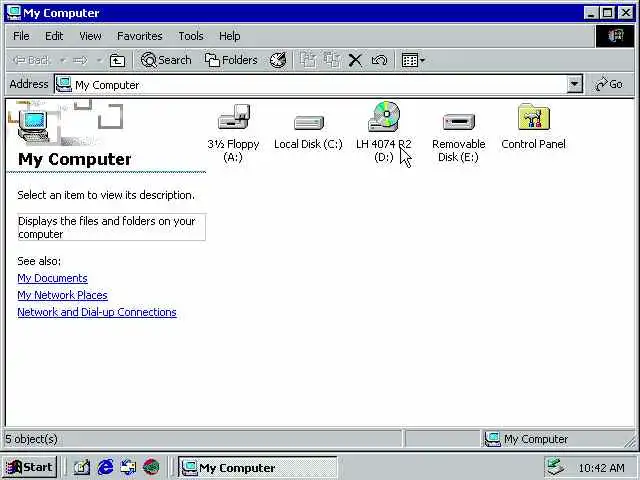The image size is (640, 480).
Task: Maximize the My Computer window
Action: click(x=607, y=13)
